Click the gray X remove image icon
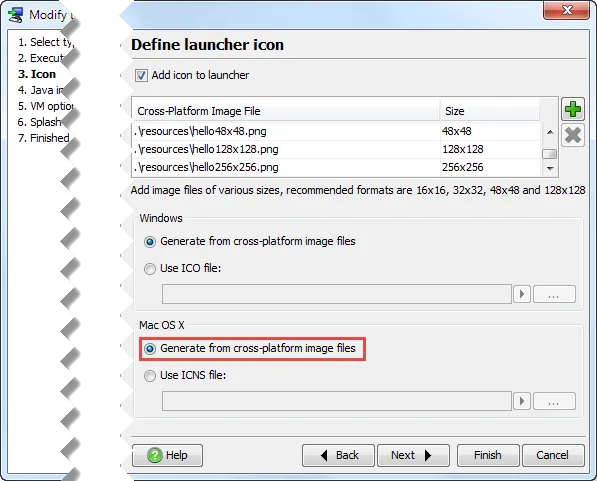Screen dimensions: 597x481 573,135
